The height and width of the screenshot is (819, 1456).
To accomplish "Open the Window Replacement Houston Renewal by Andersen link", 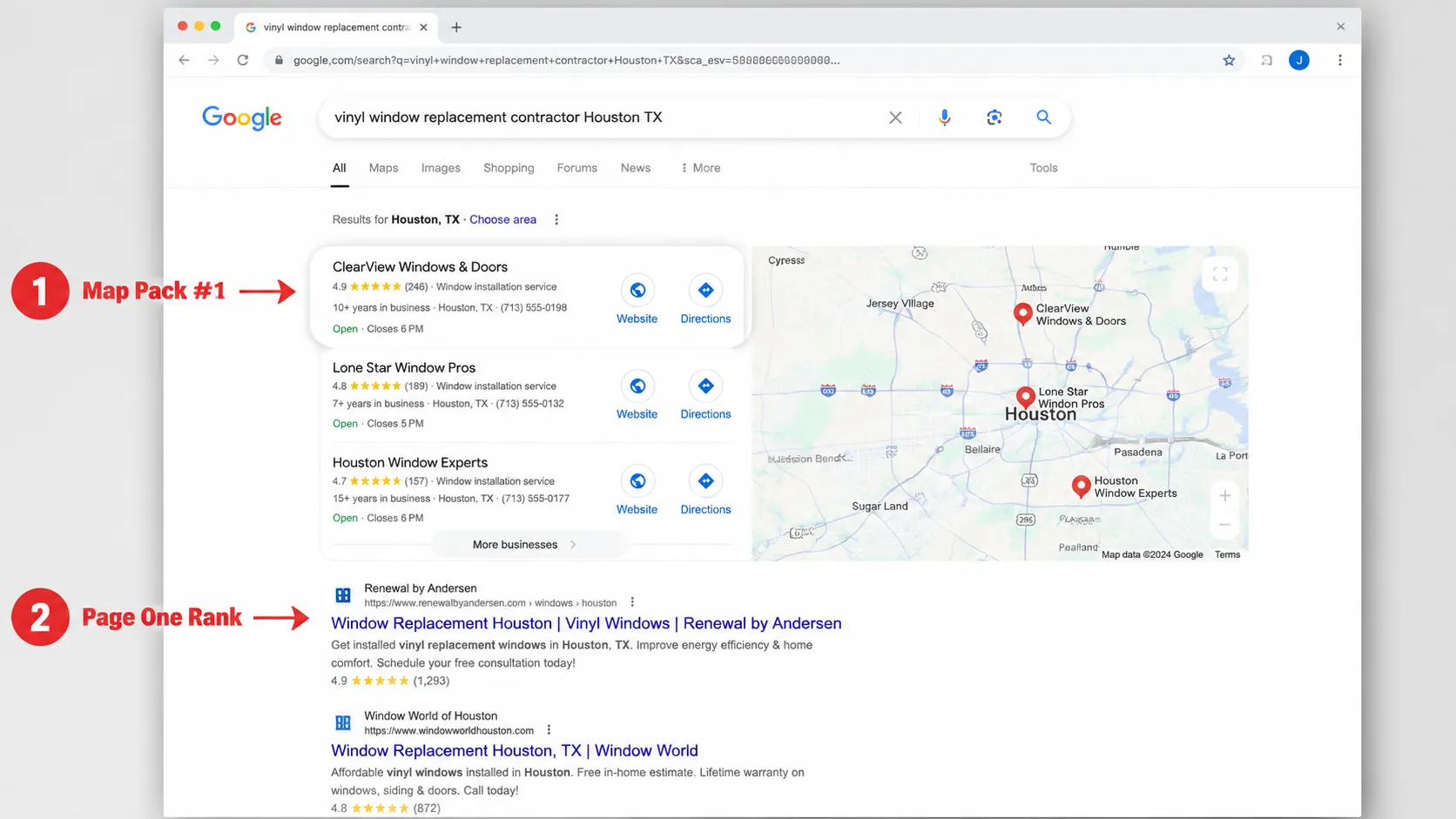I will click(586, 623).
